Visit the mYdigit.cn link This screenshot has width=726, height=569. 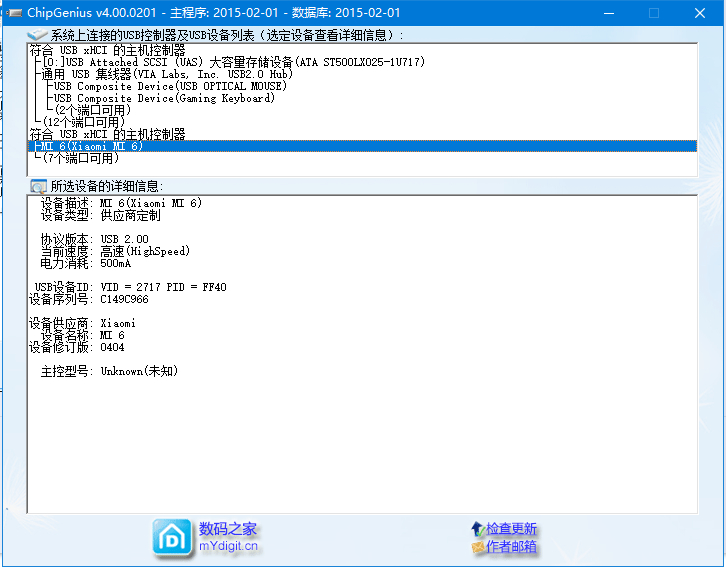228,546
